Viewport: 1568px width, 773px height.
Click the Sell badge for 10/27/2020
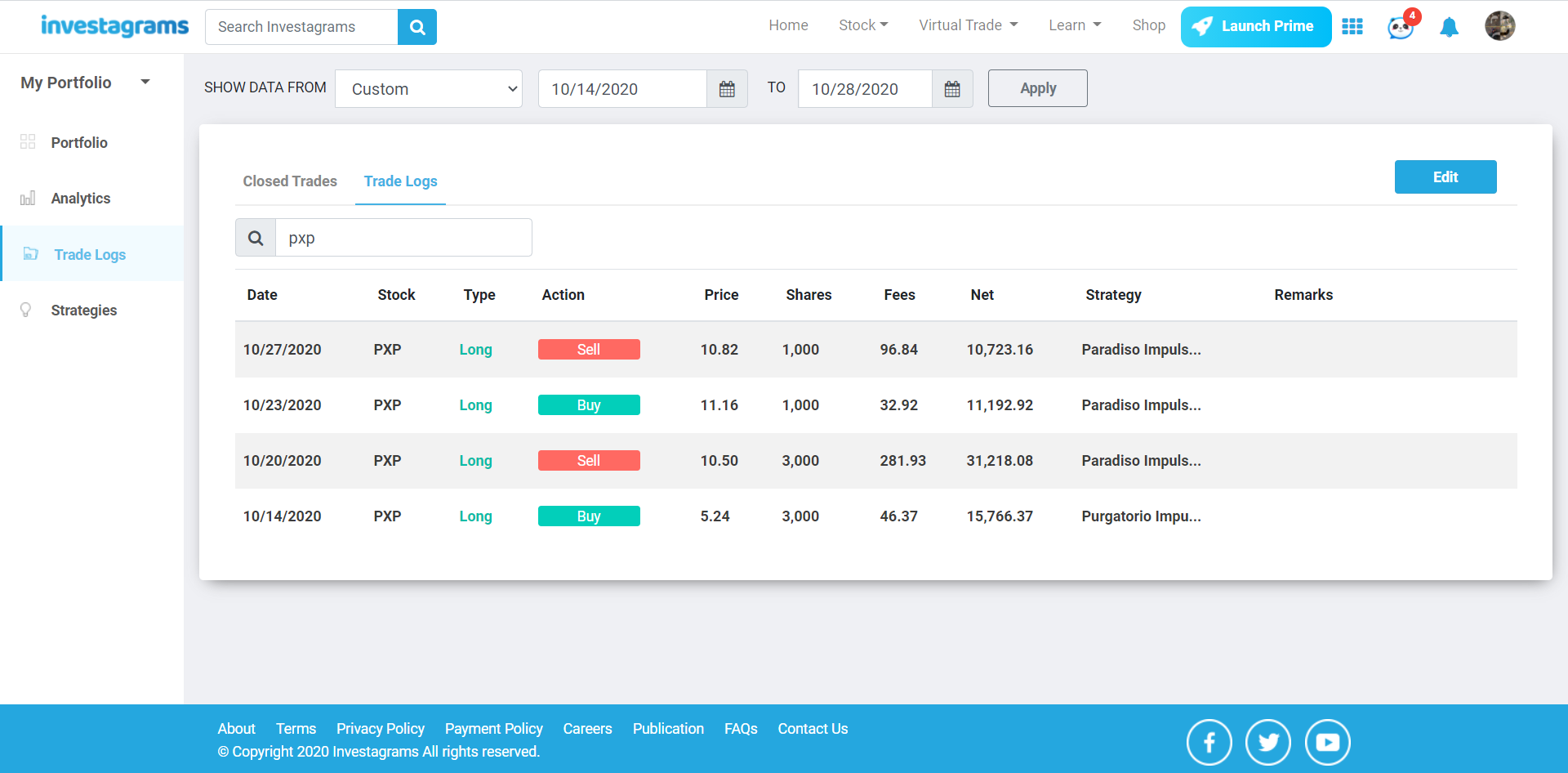589,349
